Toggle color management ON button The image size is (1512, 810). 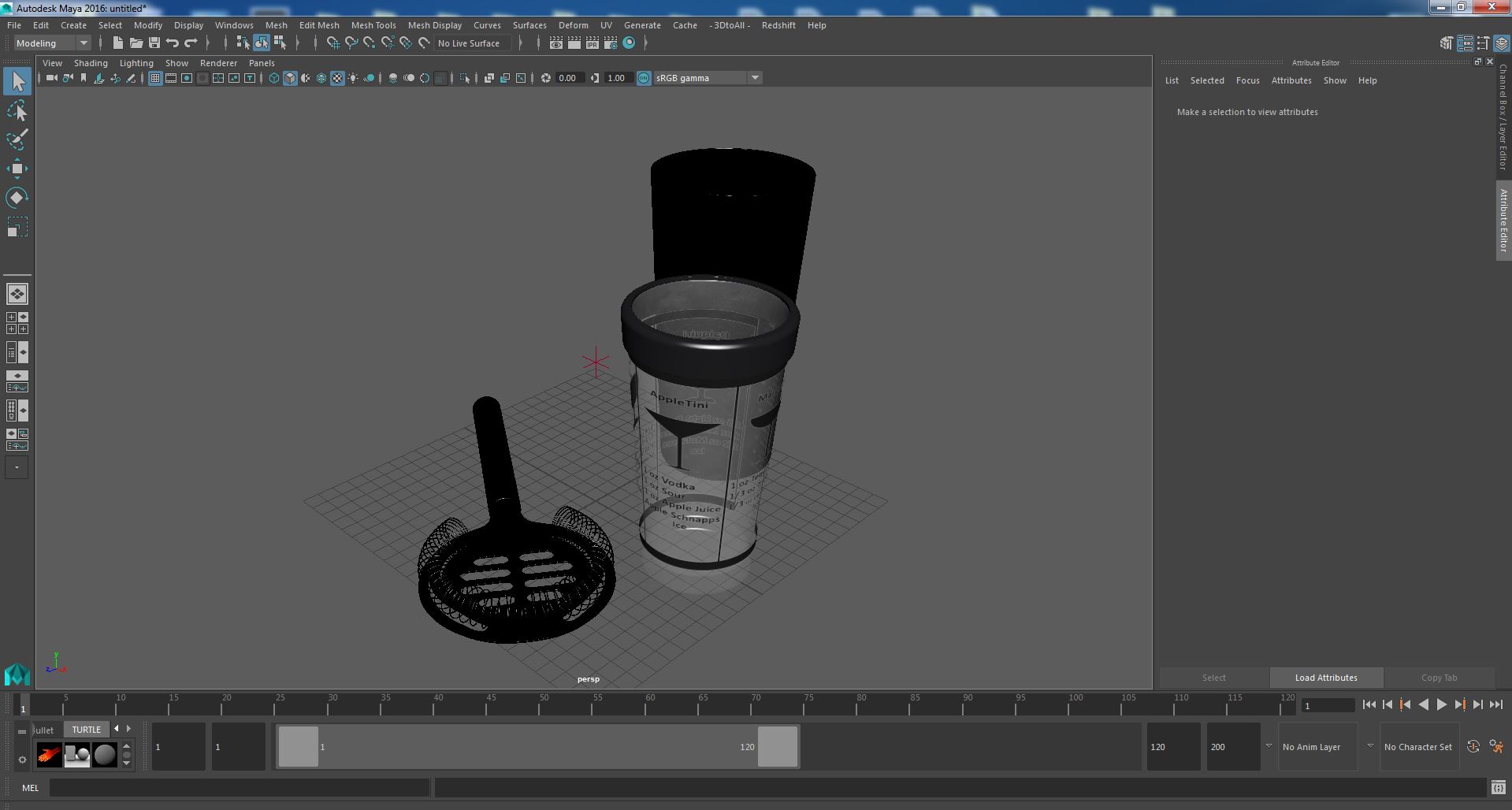click(x=644, y=78)
